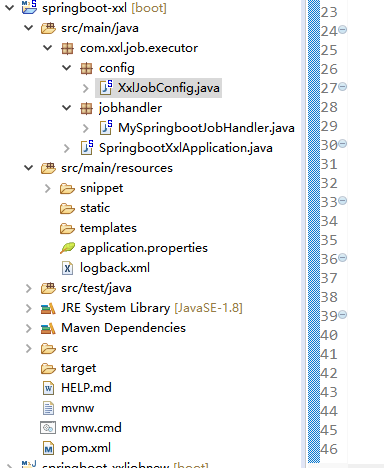Select mvnw.cmd file name

coord(91,428)
